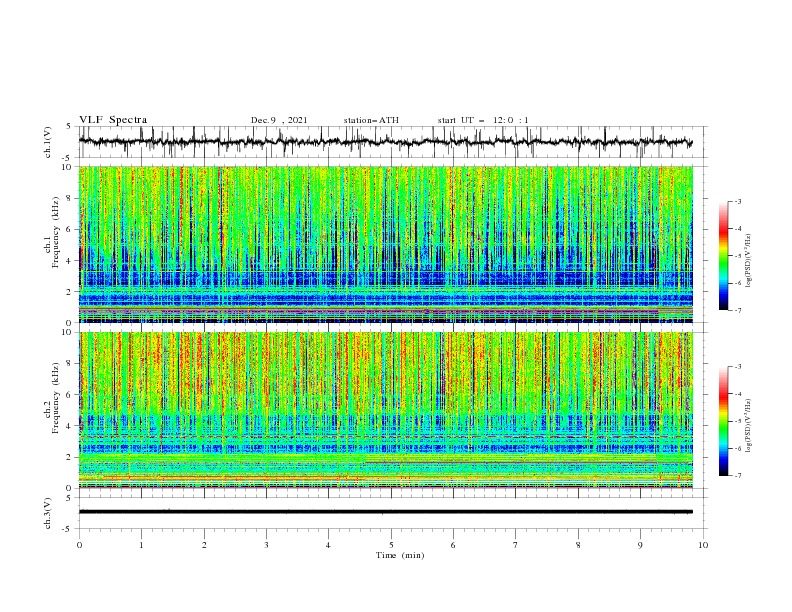
Task: Click time axis tick label "1"
Action: (x=141, y=545)
